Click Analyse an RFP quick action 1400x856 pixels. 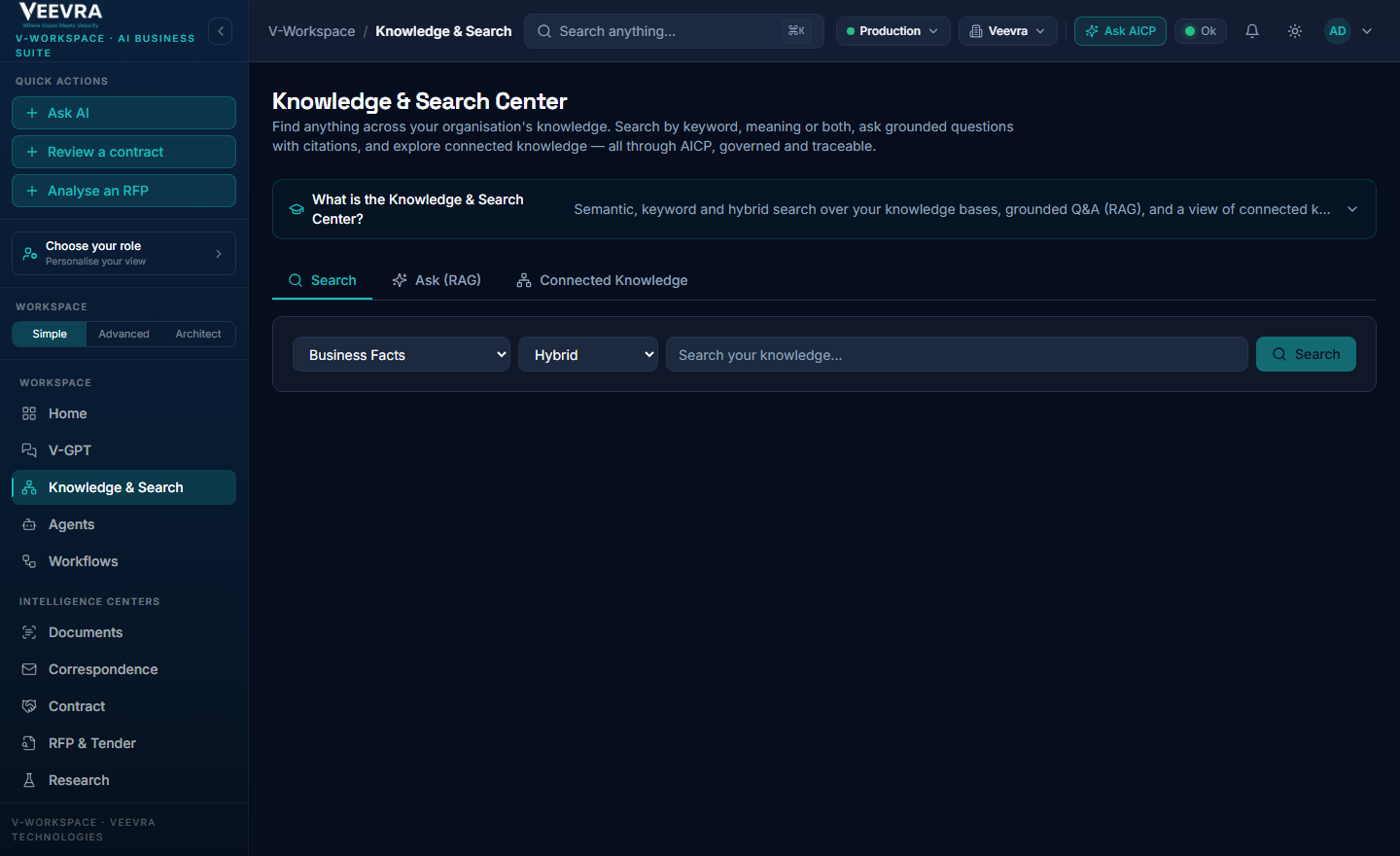pos(123,191)
